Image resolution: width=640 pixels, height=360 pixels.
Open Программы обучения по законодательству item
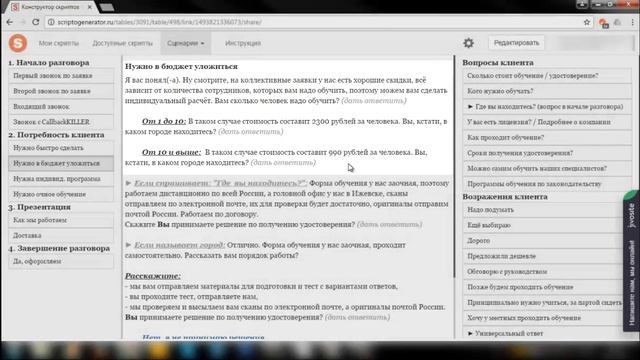coord(547,184)
